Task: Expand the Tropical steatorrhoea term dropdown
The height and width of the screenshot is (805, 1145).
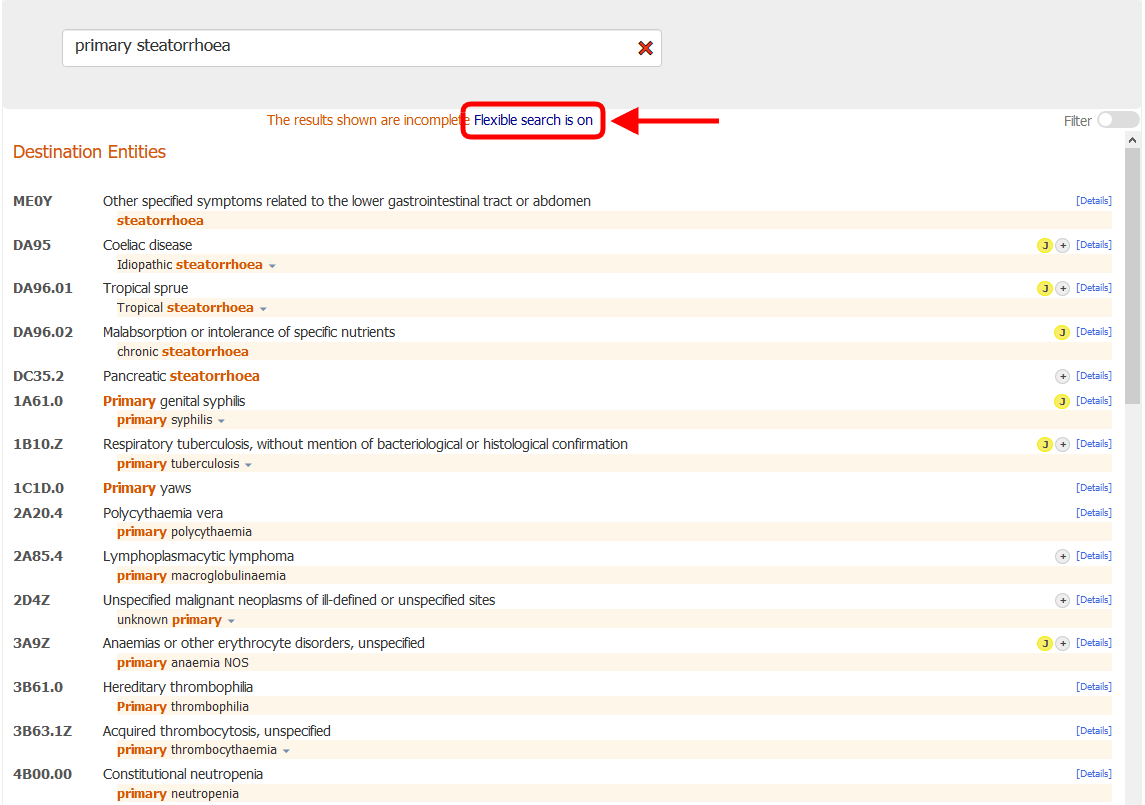Action: (x=263, y=307)
